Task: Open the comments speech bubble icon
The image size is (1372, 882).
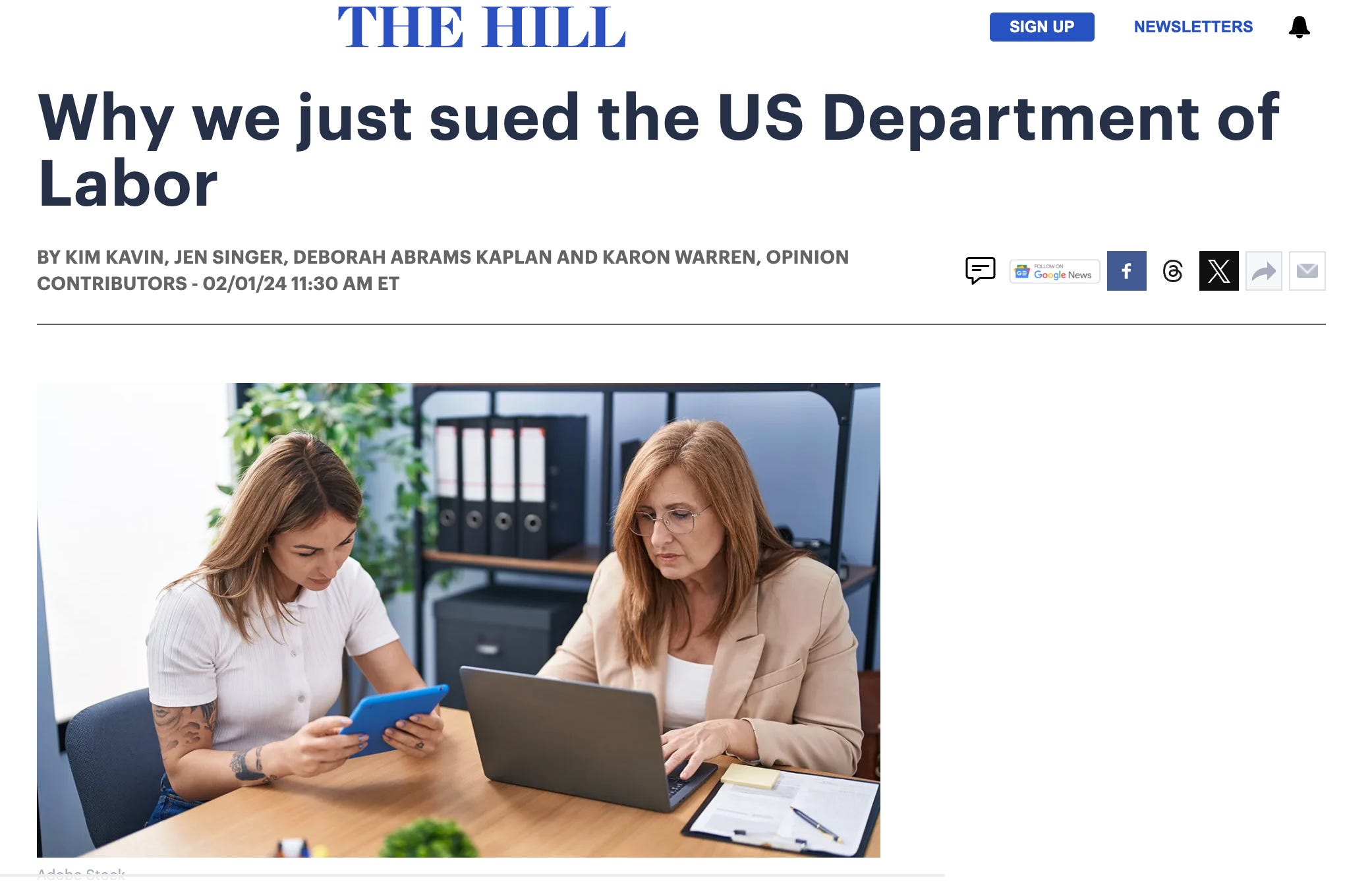Action: [980, 271]
